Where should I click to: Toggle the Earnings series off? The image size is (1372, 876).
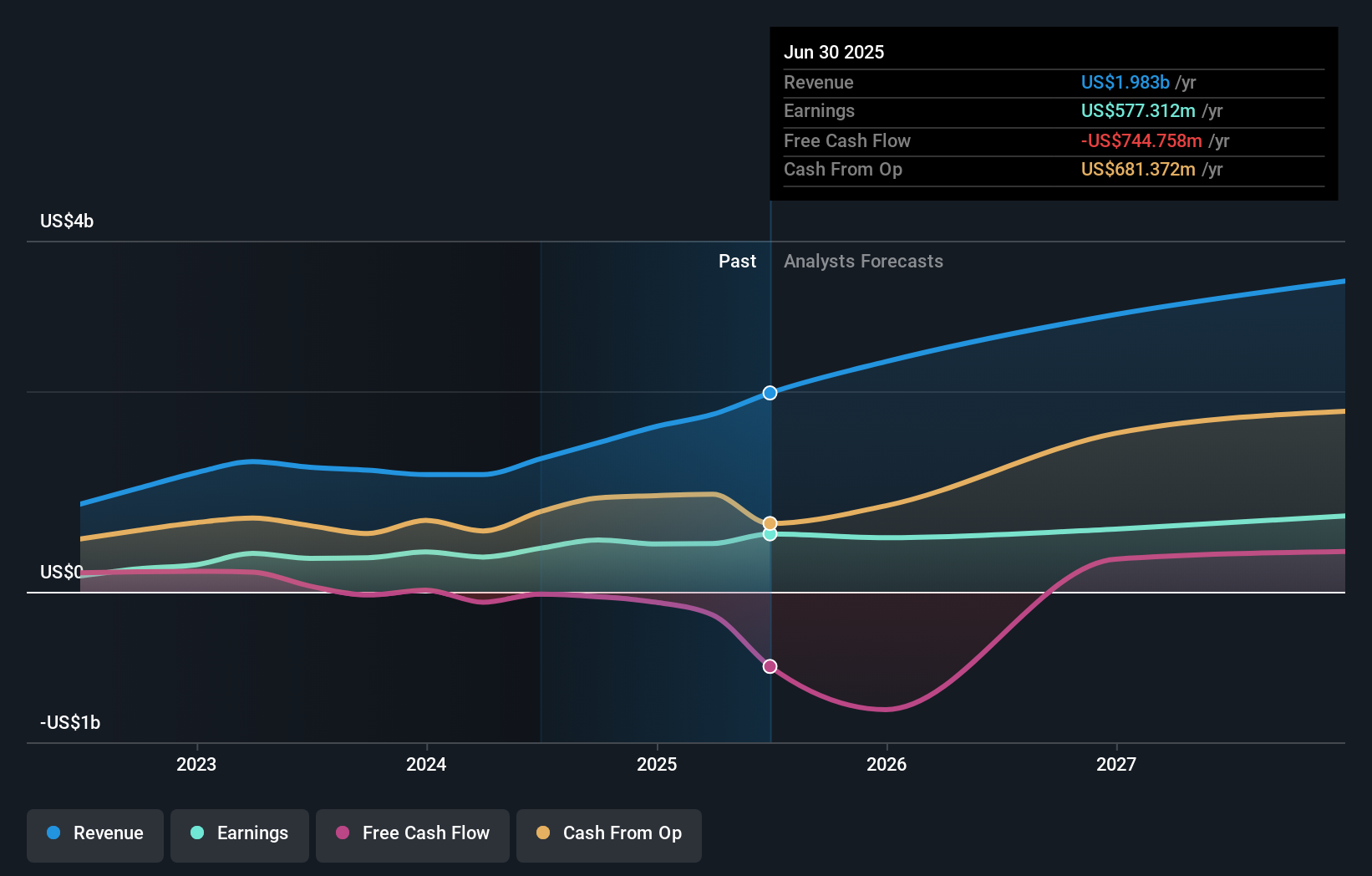239,835
